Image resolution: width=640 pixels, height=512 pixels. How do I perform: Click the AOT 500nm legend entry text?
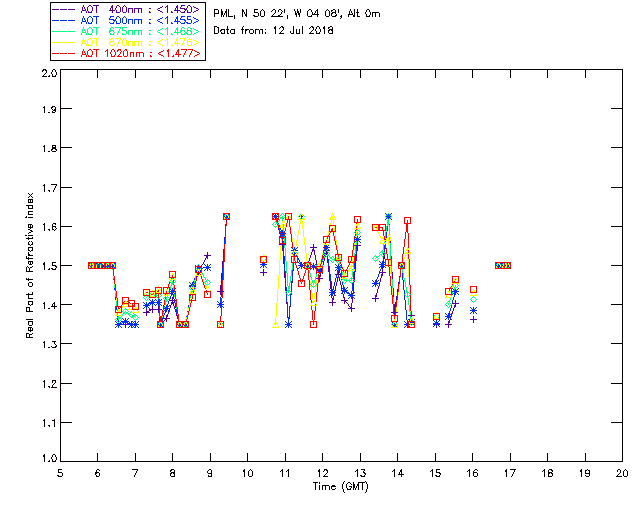(x=140, y=20)
